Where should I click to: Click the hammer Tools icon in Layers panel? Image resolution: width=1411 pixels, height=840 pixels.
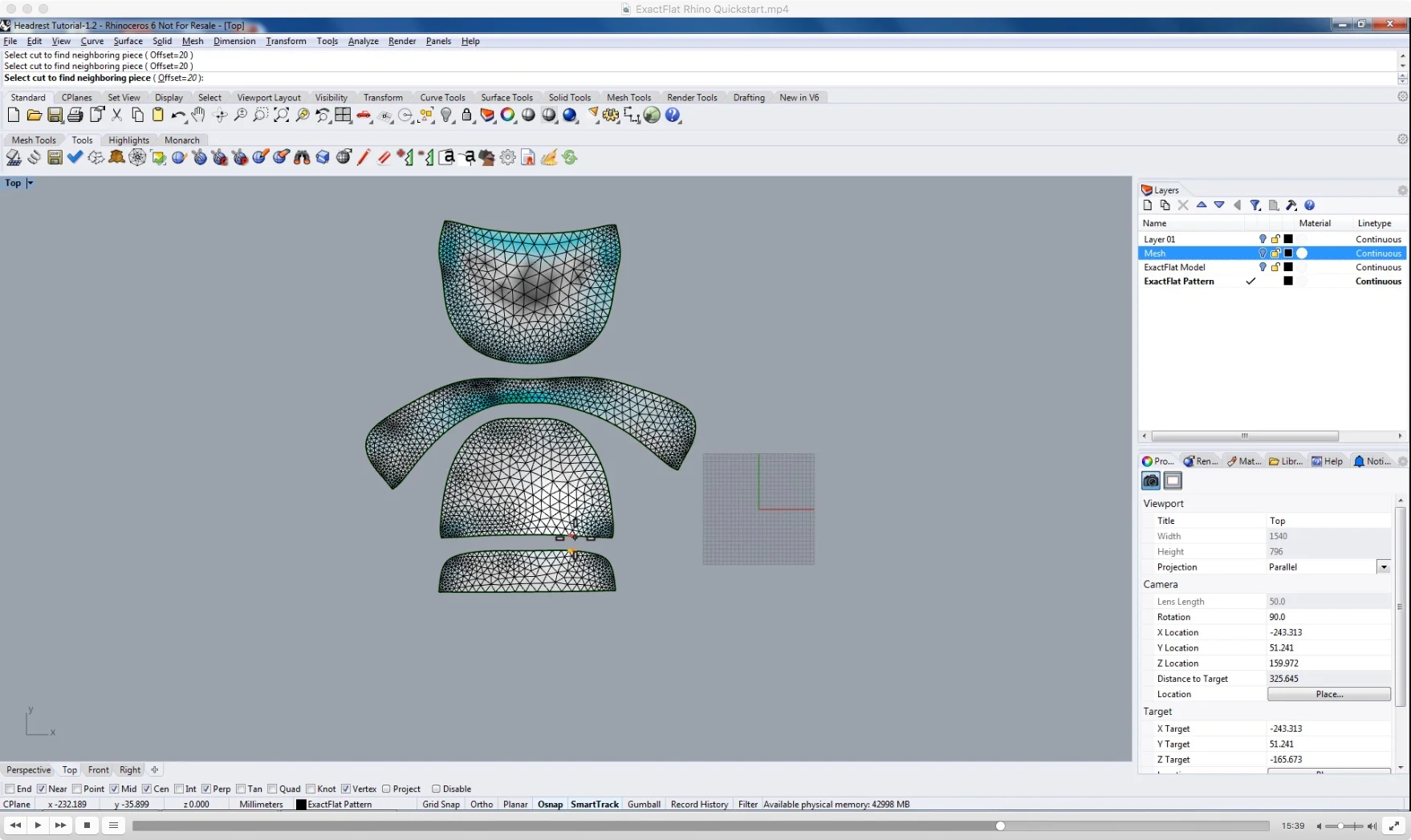point(1291,205)
